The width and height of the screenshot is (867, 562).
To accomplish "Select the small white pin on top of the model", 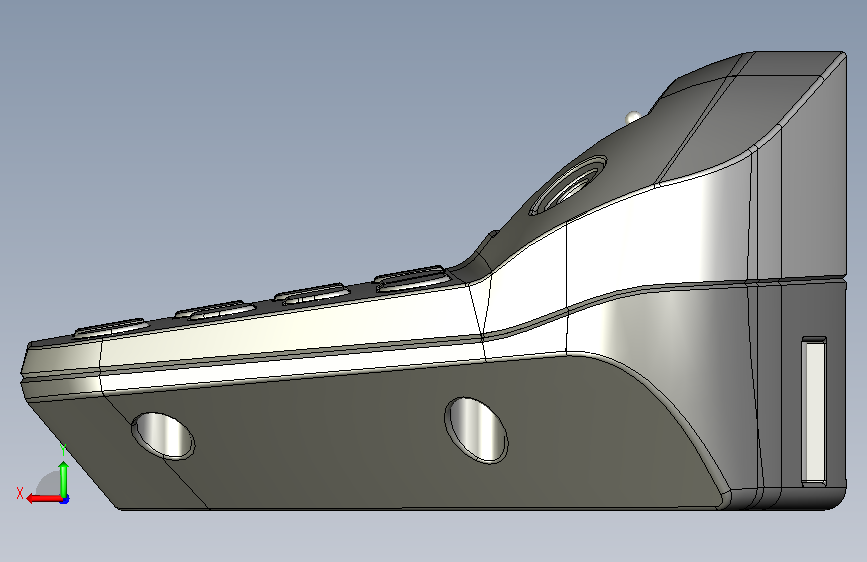I will coord(633,117).
